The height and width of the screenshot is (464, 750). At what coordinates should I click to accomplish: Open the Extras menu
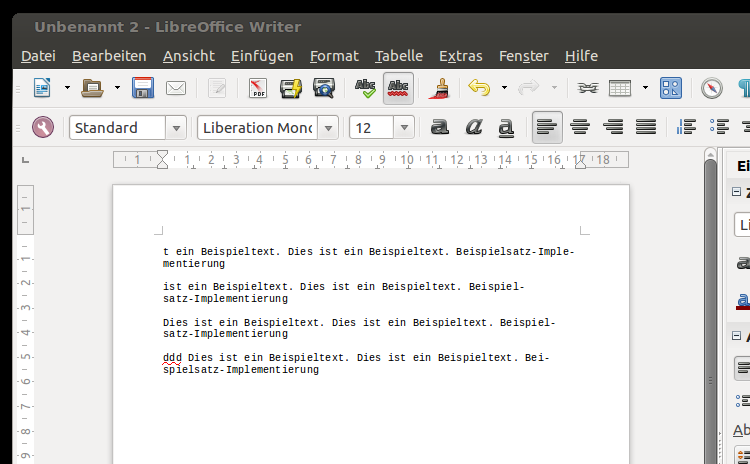461,56
